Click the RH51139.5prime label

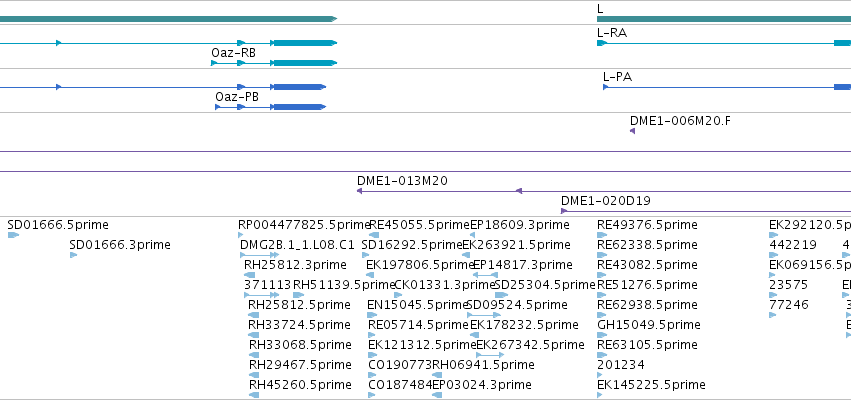344,285
